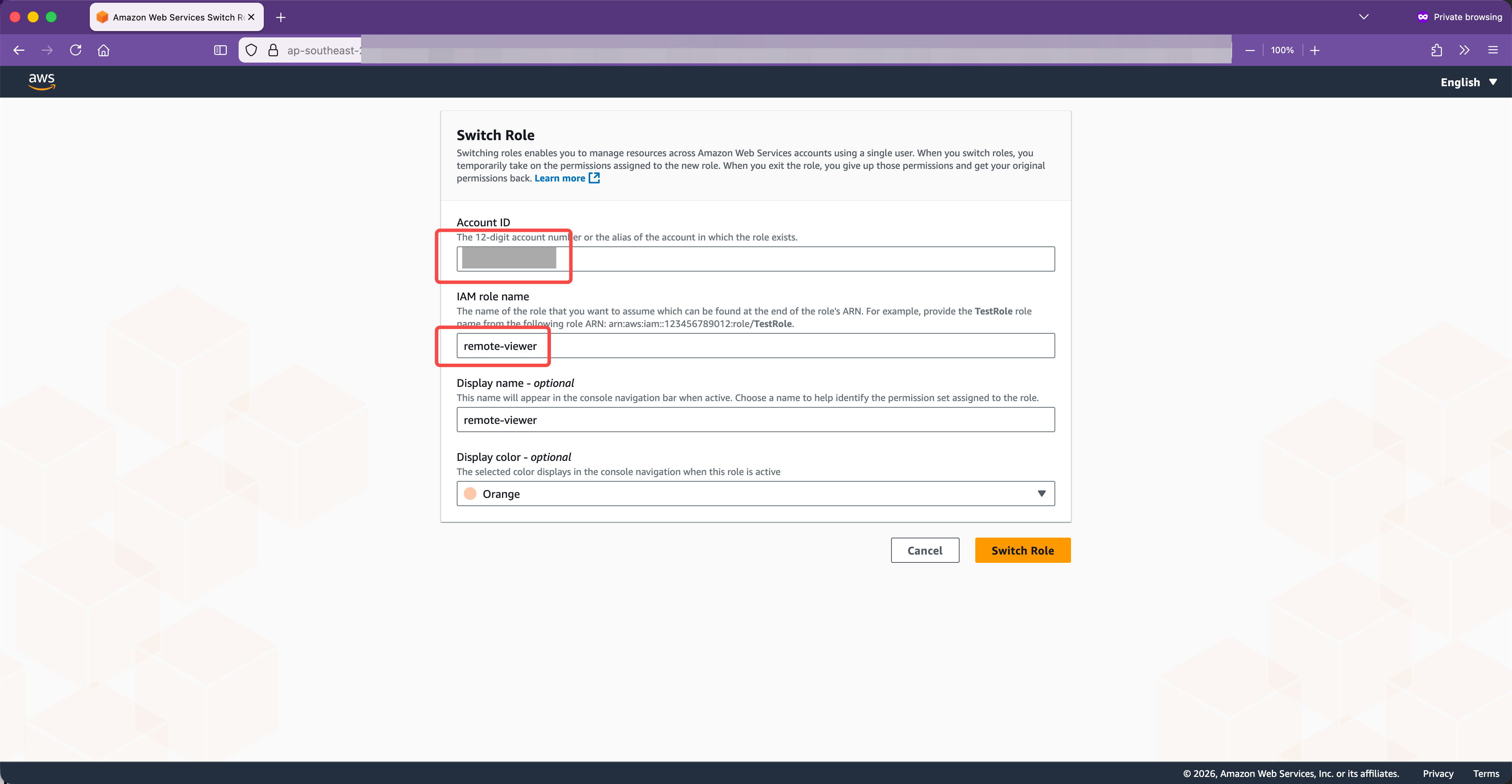Open Firefox hamburger application menu
1512x784 pixels.
coord(1493,50)
